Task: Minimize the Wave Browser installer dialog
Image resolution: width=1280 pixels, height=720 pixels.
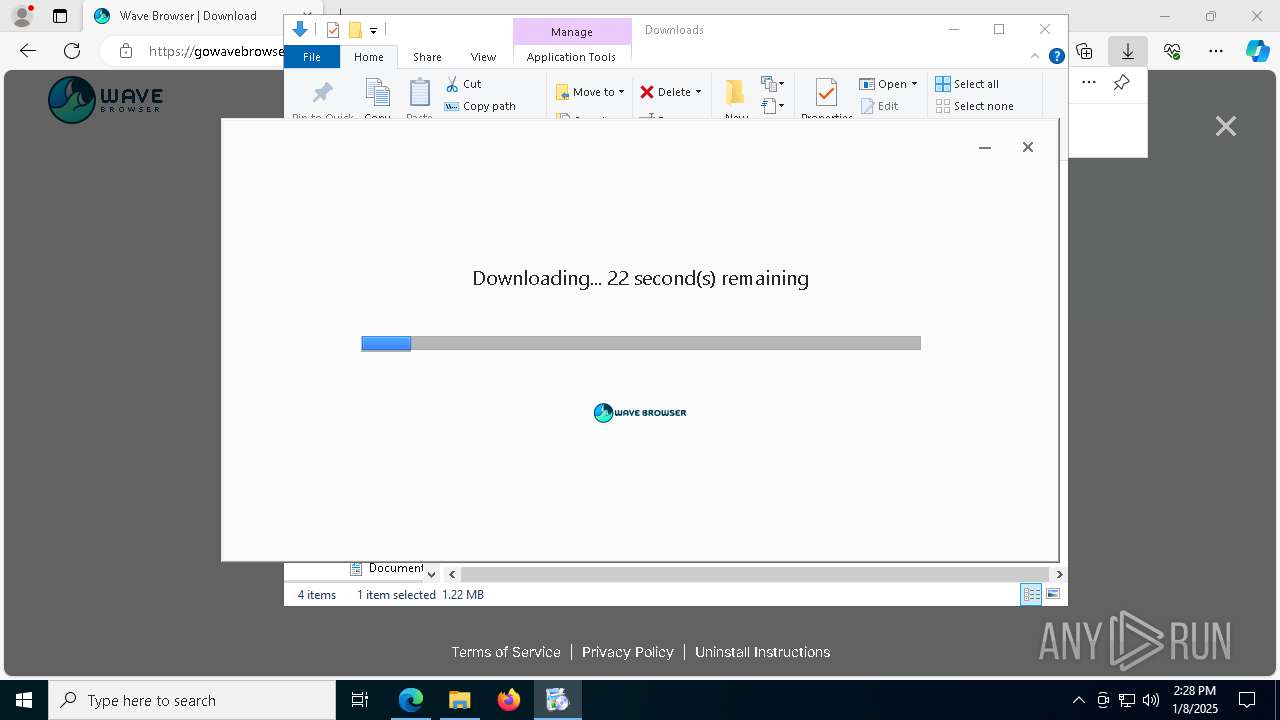Action: [985, 147]
